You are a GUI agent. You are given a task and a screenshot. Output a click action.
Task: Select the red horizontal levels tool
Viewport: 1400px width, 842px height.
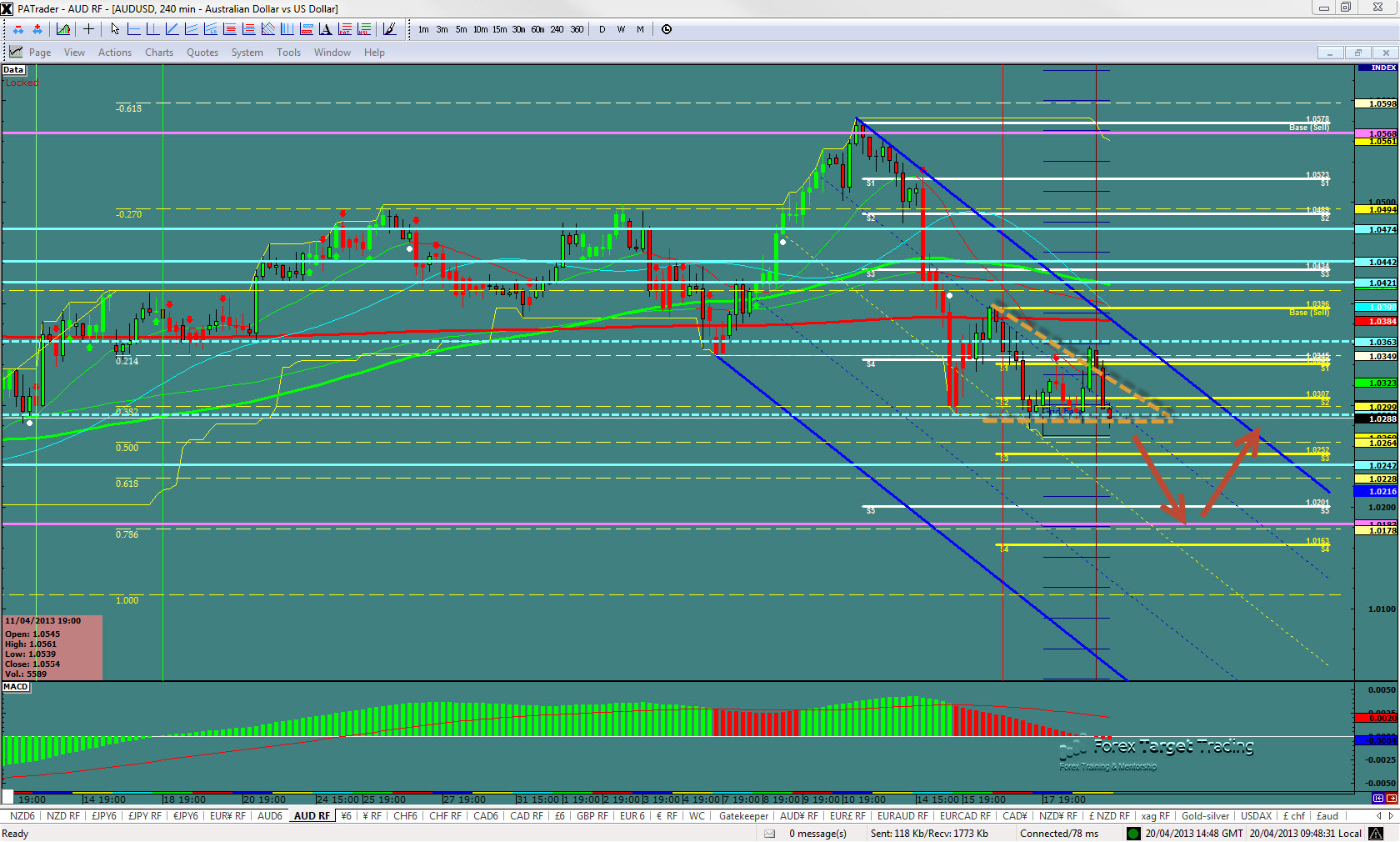click(248, 29)
